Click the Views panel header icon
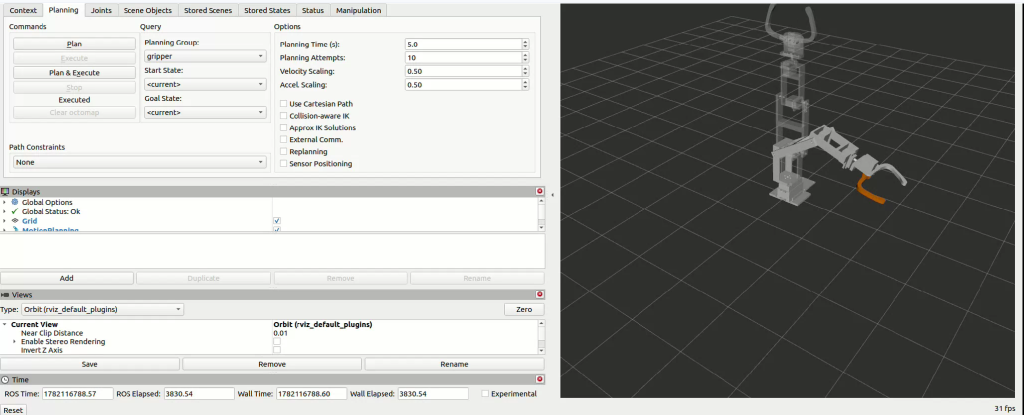 pyautogui.click(x=5, y=295)
